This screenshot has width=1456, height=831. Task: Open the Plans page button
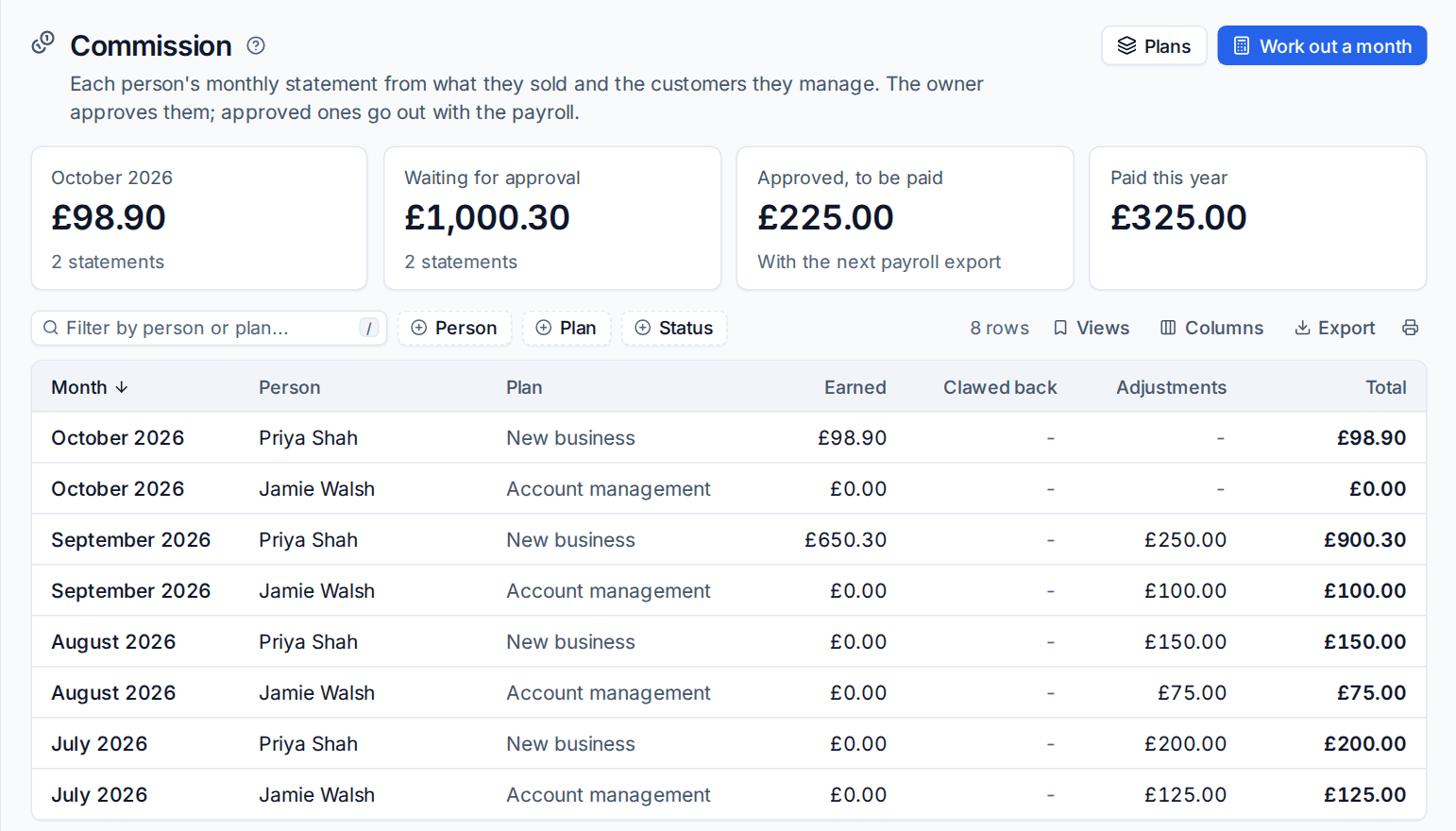click(1154, 45)
